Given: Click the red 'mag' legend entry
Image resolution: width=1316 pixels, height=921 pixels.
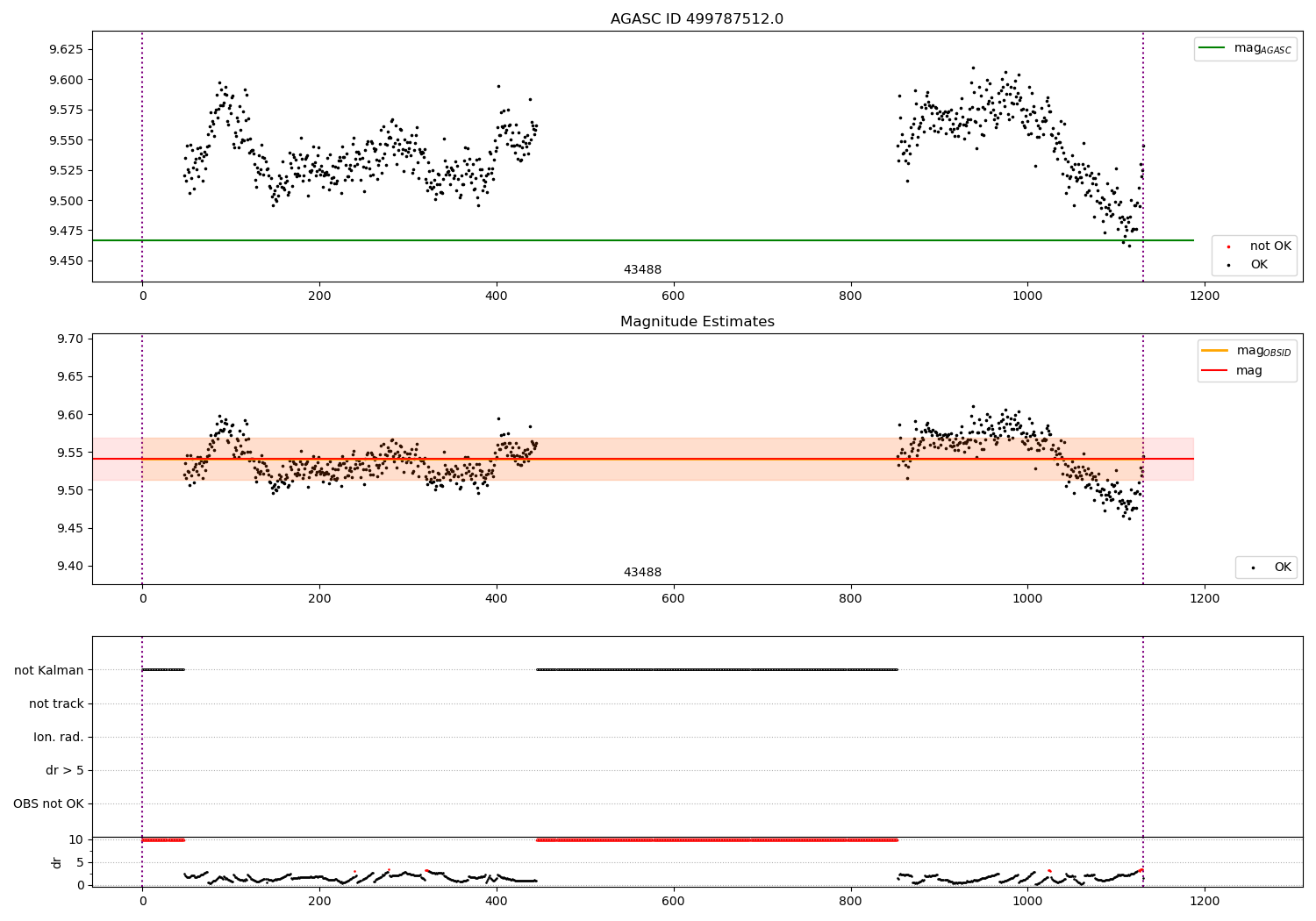Looking at the screenshot, I should tap(1232, 371).
